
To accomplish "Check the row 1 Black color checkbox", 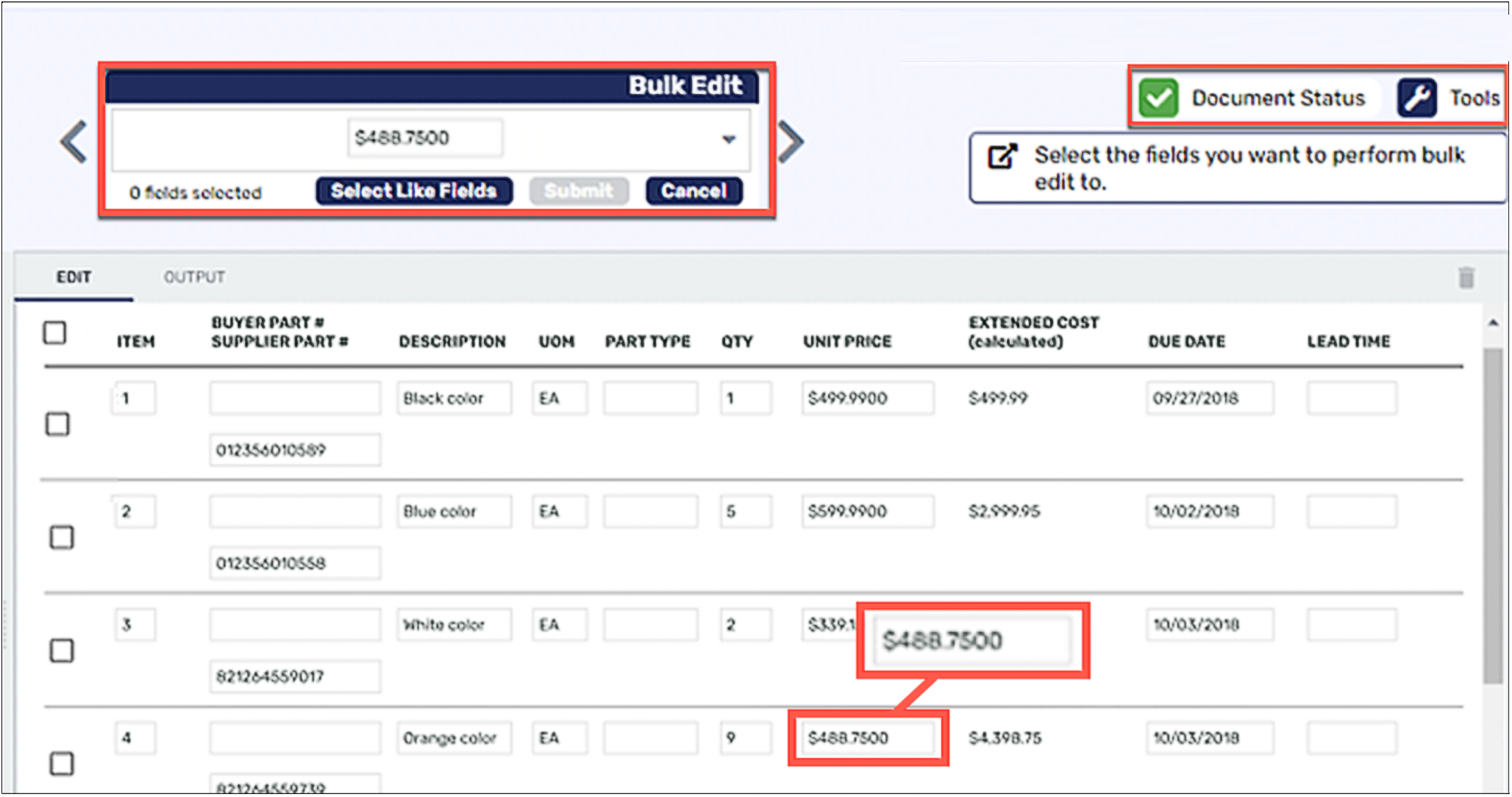I will [57, 424].
